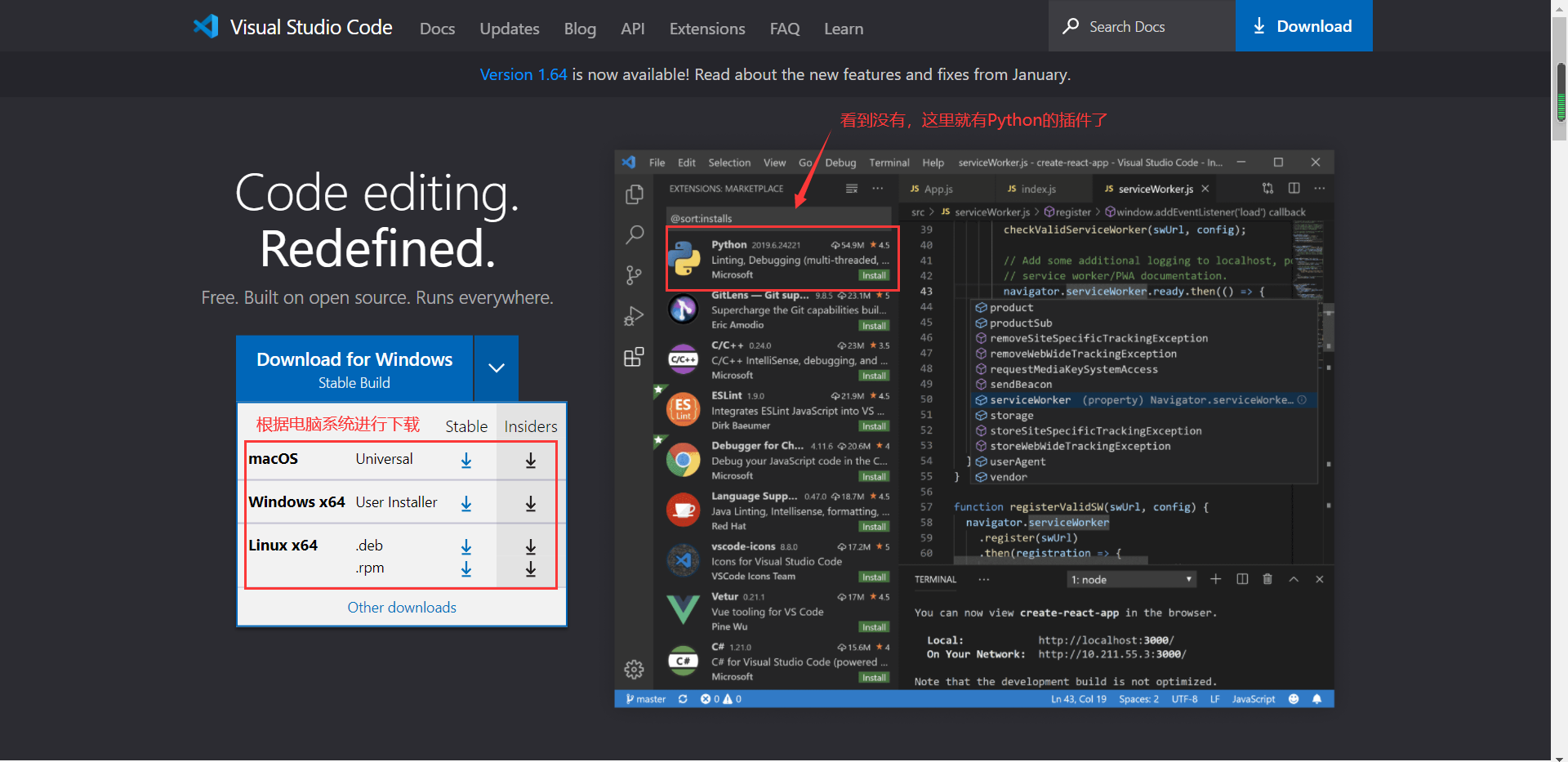1568x762 pixels.
Task: Click the master branch status item
Action: tap(646, 699)
